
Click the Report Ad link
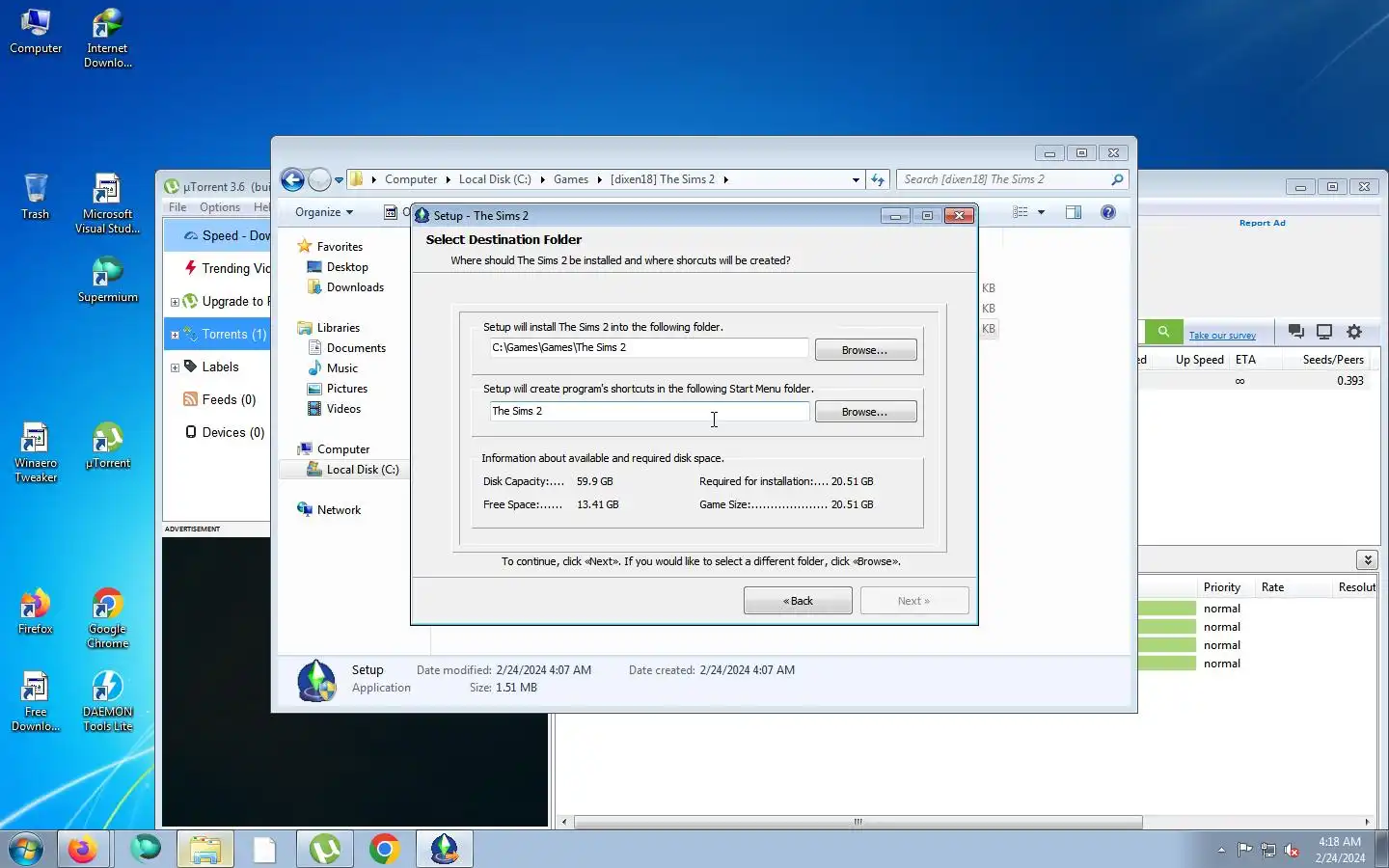point(1263,223)
